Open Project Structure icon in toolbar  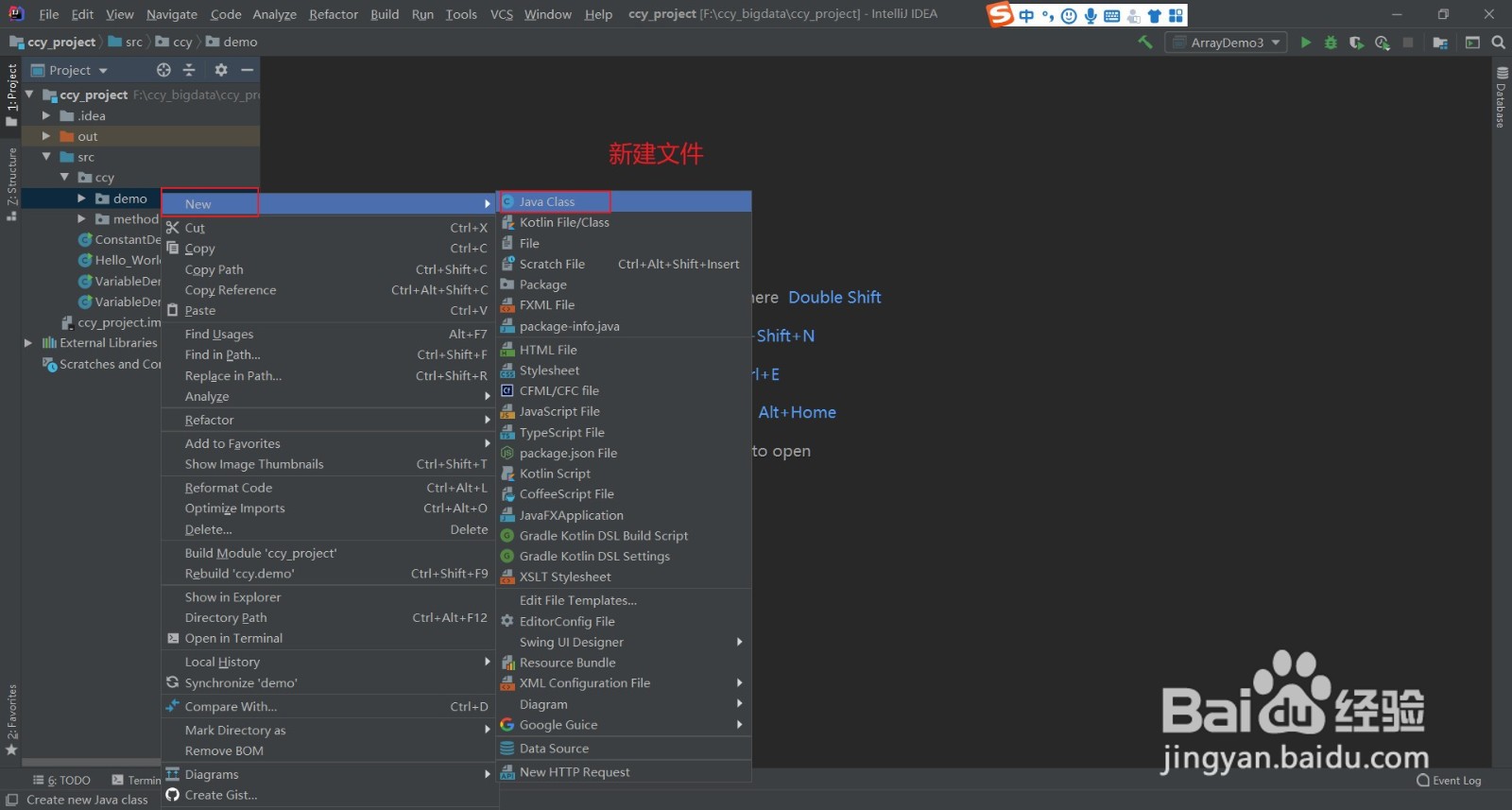(x=1440, y=43)
